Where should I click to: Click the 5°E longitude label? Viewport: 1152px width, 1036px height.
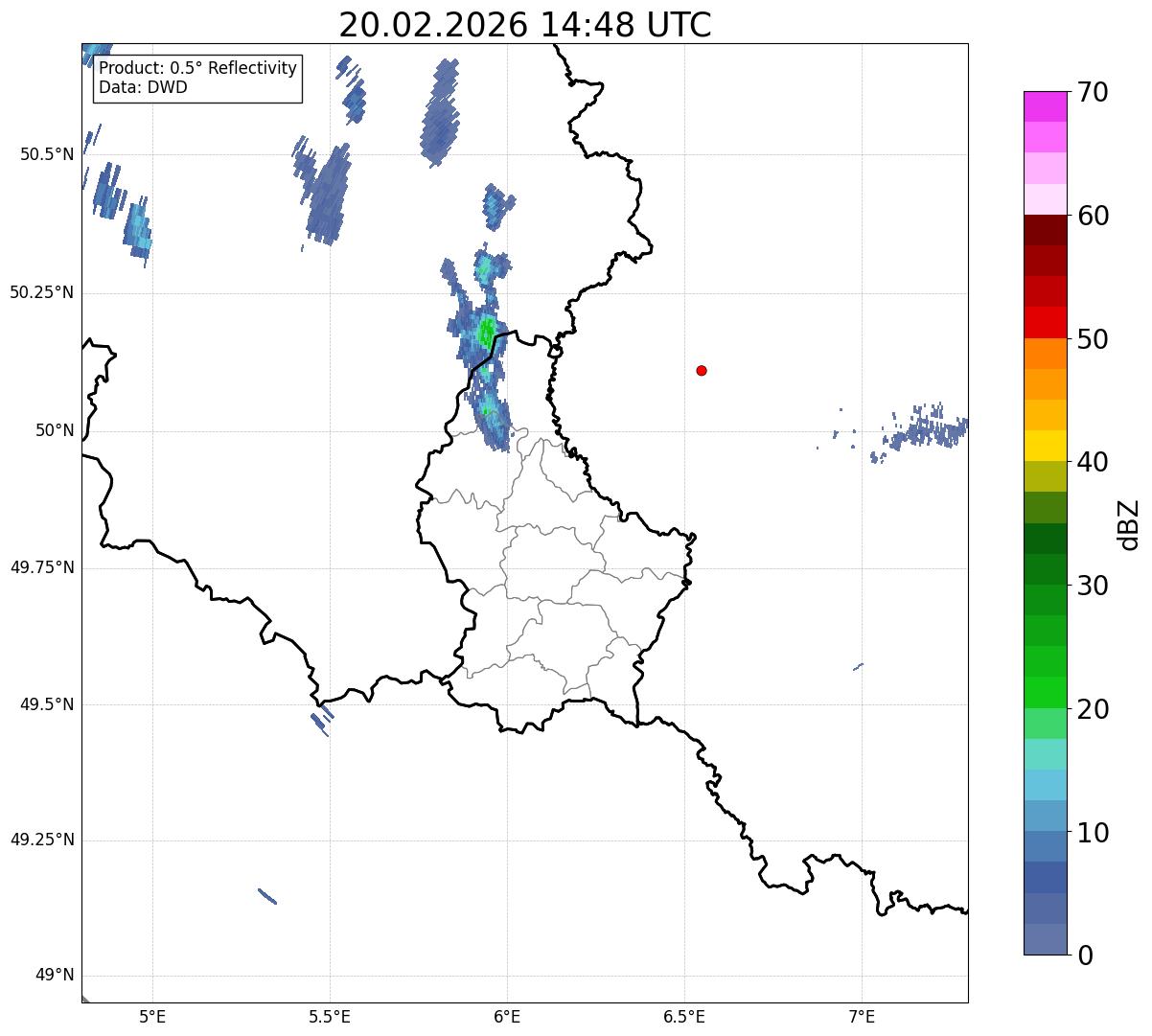[x=153, y=1017]
